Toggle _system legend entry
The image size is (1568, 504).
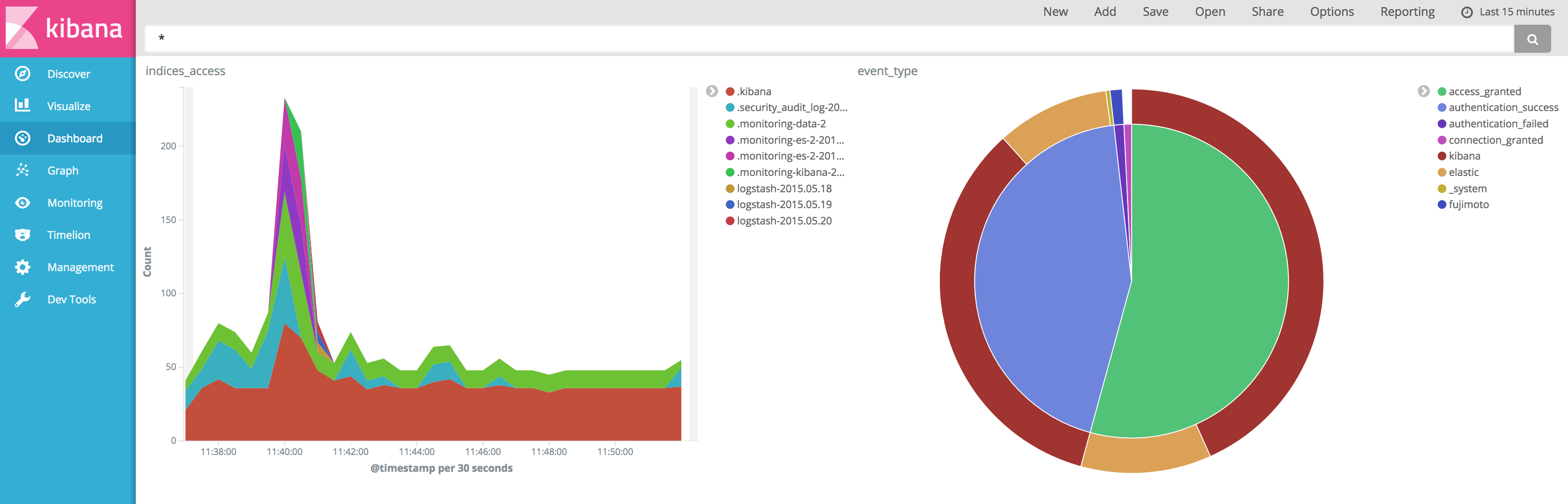pos(1462,189)
